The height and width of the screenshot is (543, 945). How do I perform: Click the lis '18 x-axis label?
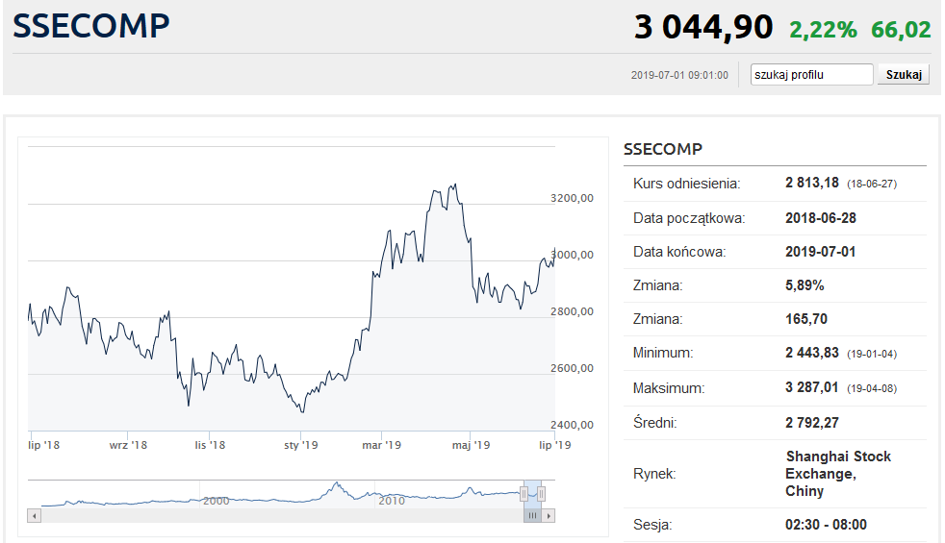pos(210,445)
